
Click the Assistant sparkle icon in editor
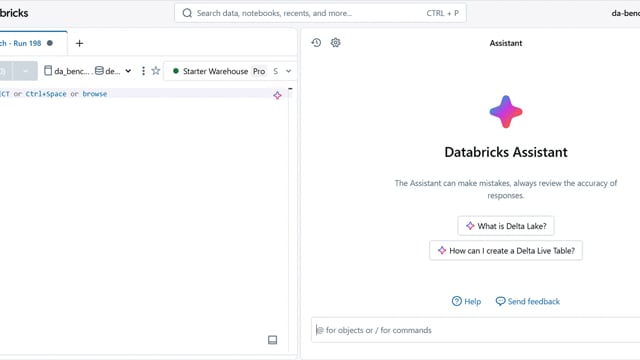(278, 96)
